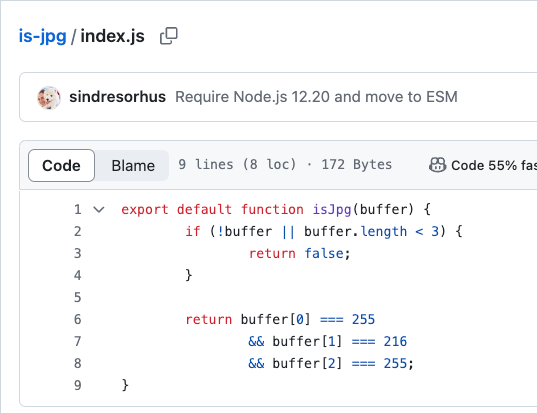Viewport: 537px width, 413px height.
Task: Open the sindresorhus author profile link
Action: click(117, 97)
